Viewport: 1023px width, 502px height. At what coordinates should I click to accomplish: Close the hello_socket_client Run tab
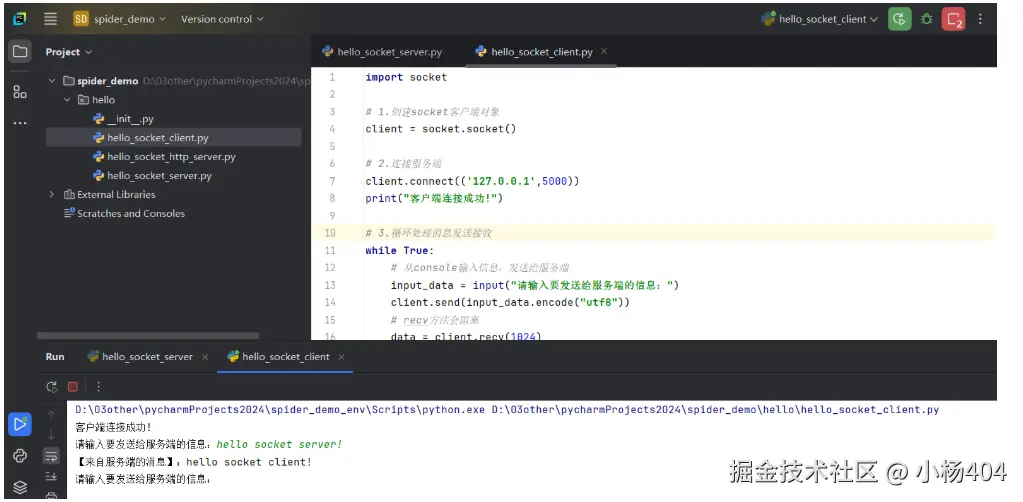tap(341, 357)
